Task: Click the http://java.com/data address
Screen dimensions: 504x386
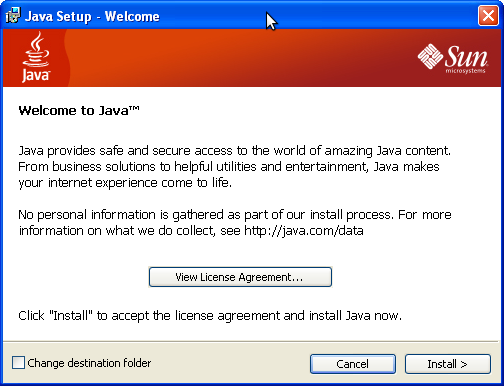Action: (304, 231)
